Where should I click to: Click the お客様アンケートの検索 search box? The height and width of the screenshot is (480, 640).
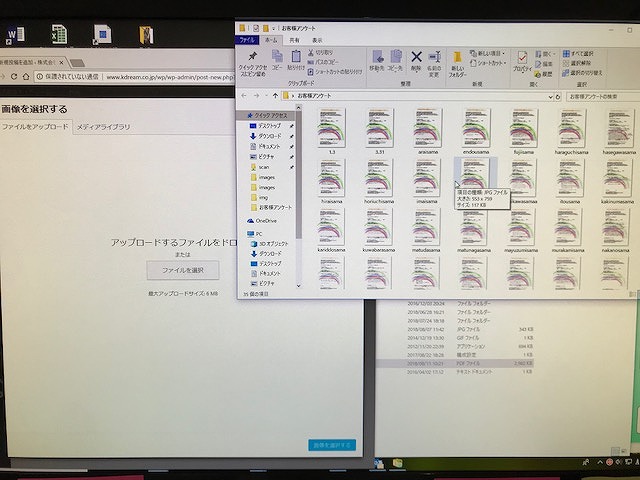598,95
